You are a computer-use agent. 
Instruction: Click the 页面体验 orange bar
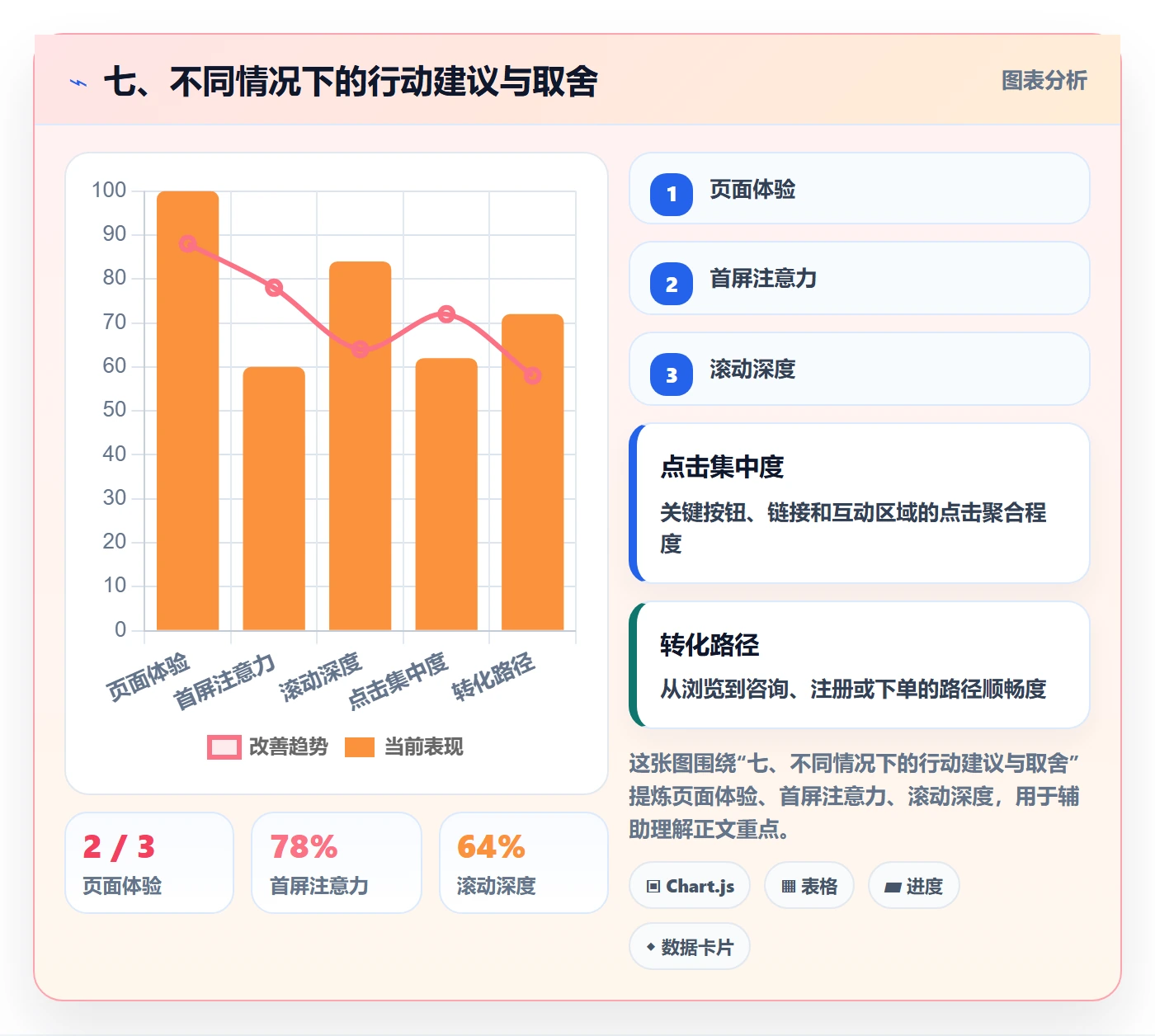188,411
